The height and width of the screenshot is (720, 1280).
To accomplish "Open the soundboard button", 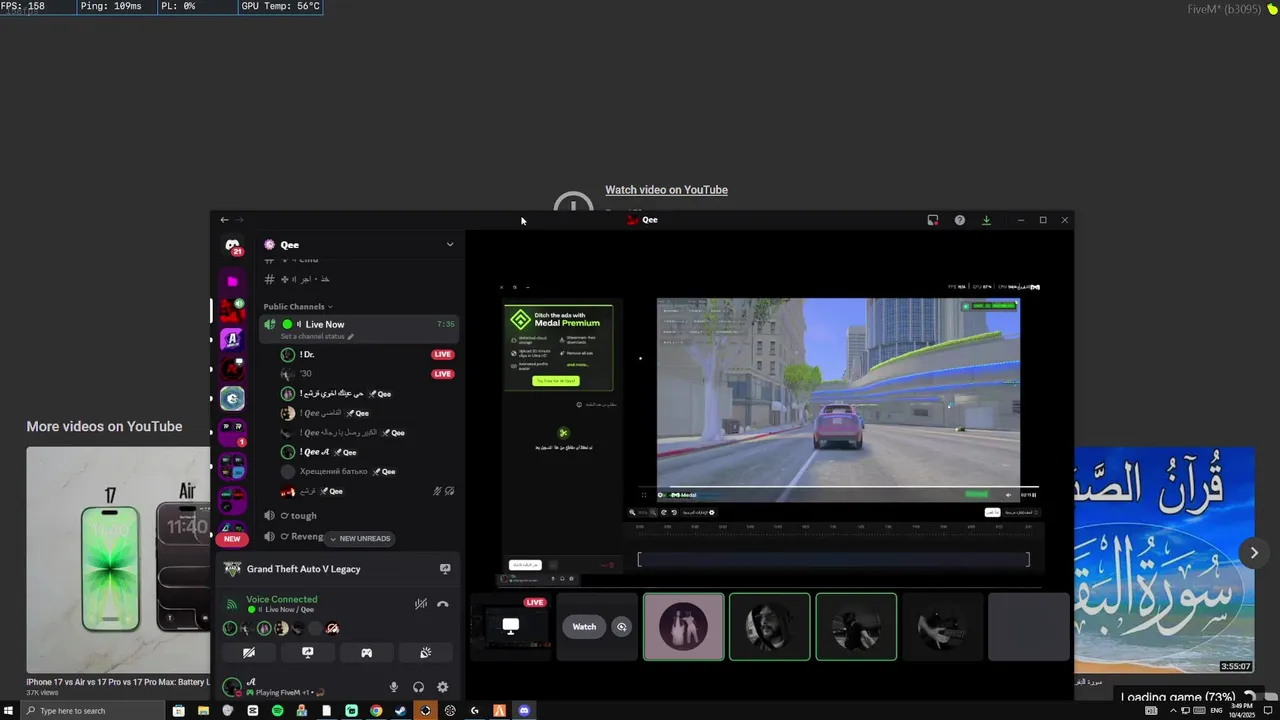I will click(x=425, y=652).
